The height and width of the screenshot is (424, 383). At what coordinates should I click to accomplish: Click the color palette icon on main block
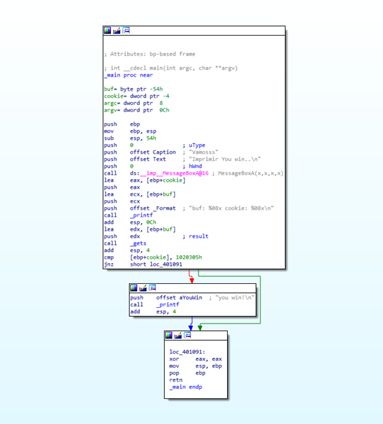click(107, 30)
